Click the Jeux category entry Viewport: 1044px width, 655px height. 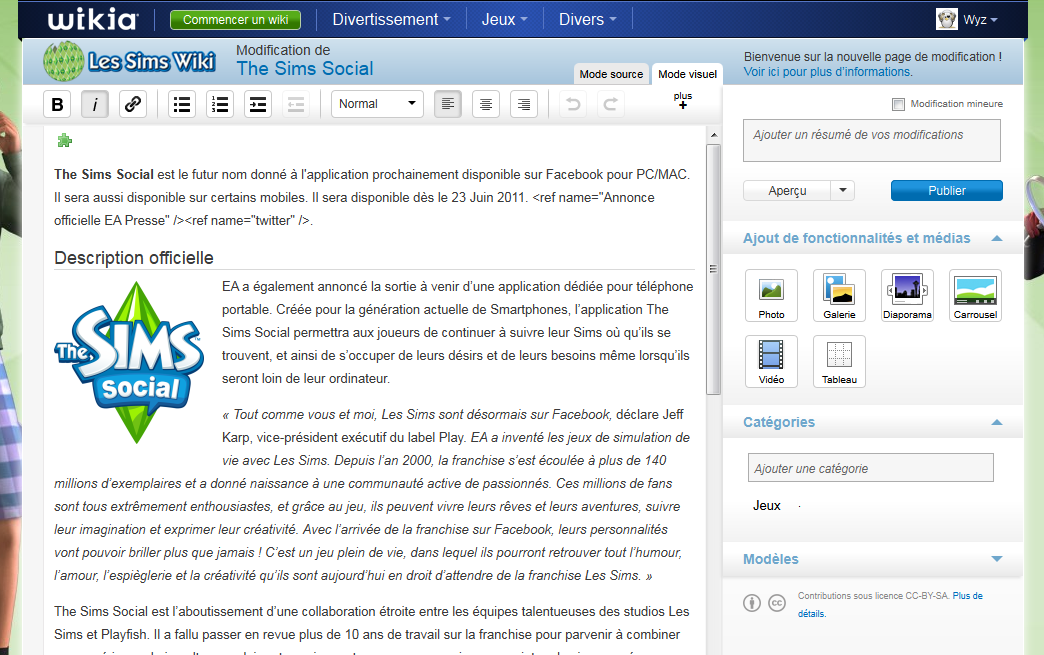(x=766, y=506)
